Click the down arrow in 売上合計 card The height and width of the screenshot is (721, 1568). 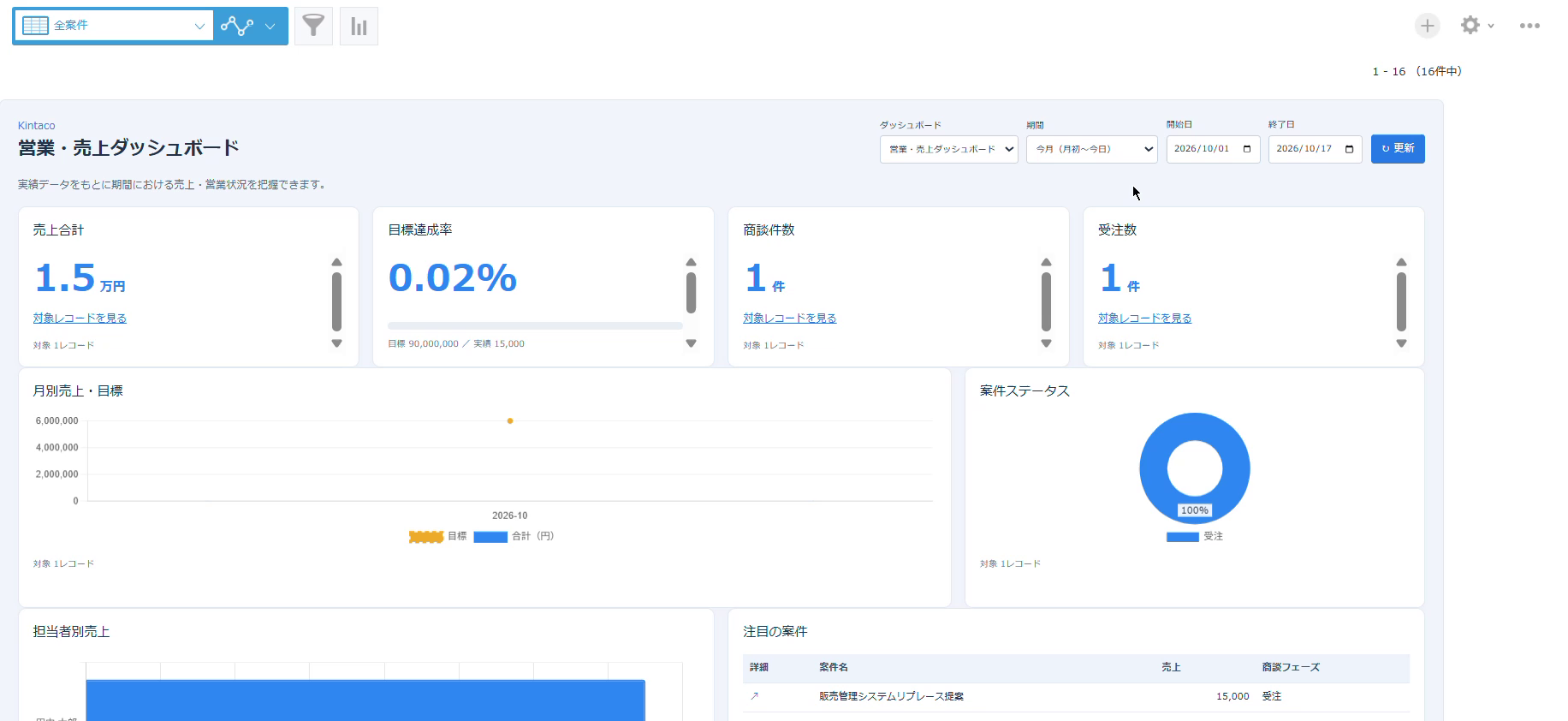click(x=336, y=343)
